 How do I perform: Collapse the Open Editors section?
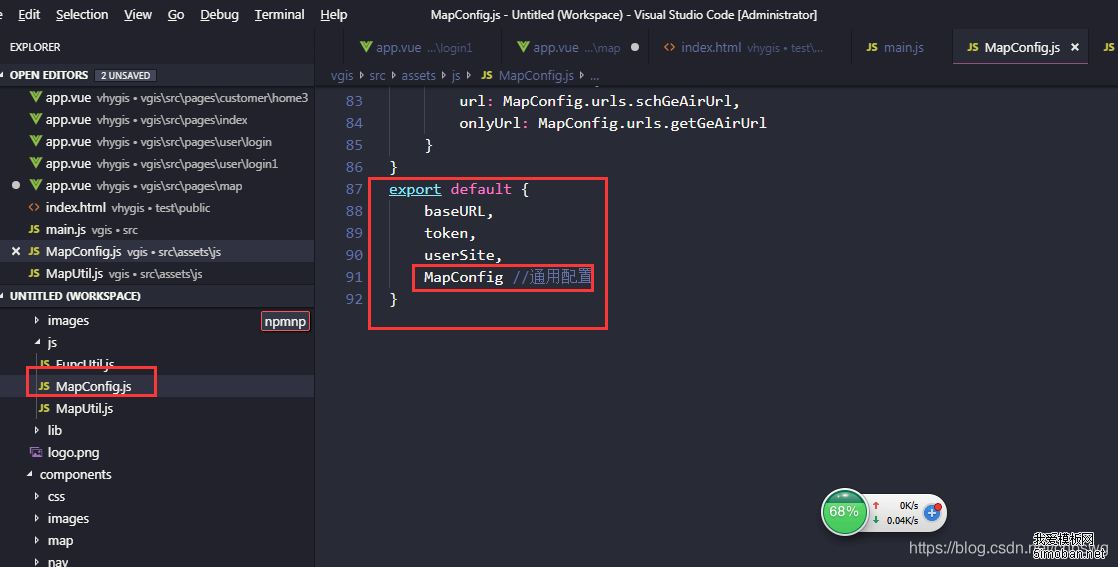tap(5, 75)
